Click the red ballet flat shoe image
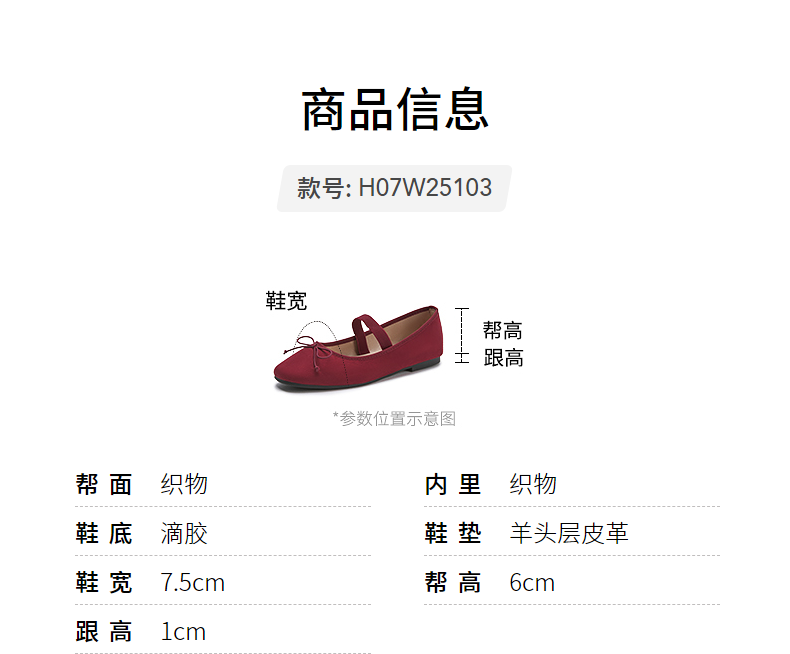This screenshot has height=654, width=790. point(359,349)
